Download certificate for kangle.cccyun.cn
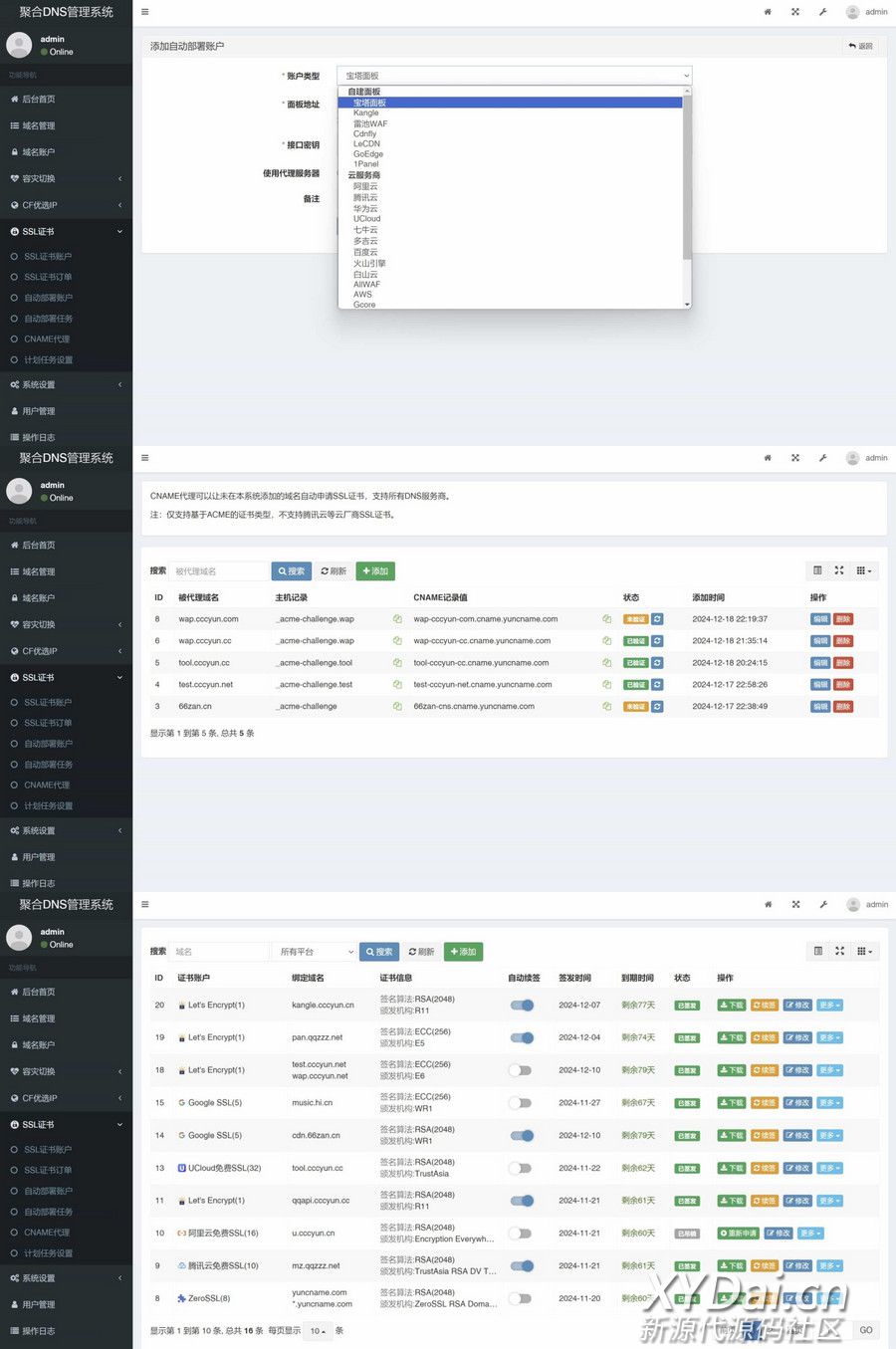The height and width of the screenshot is (1349, 896). [731, 1006]
